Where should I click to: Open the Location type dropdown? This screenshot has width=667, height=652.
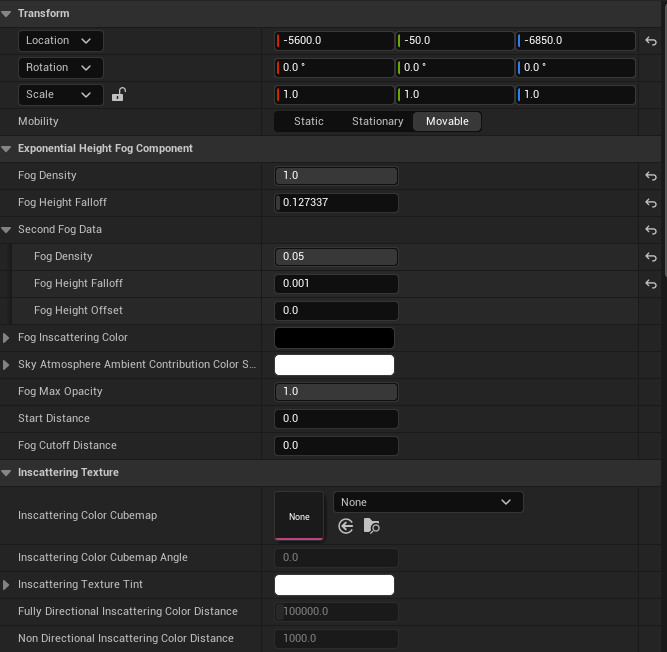pyautogui.click(x=60, y=41)
